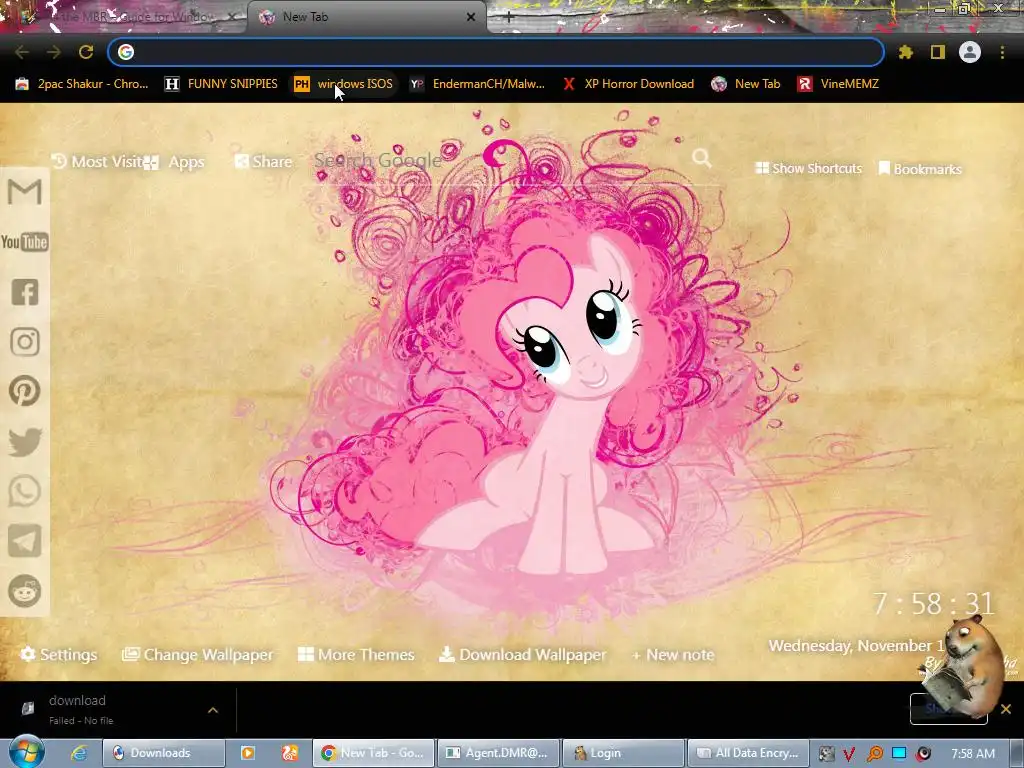This screenshot has width=1024, height=768.
Task: Go back to the previous page
Action: [22, 52]
